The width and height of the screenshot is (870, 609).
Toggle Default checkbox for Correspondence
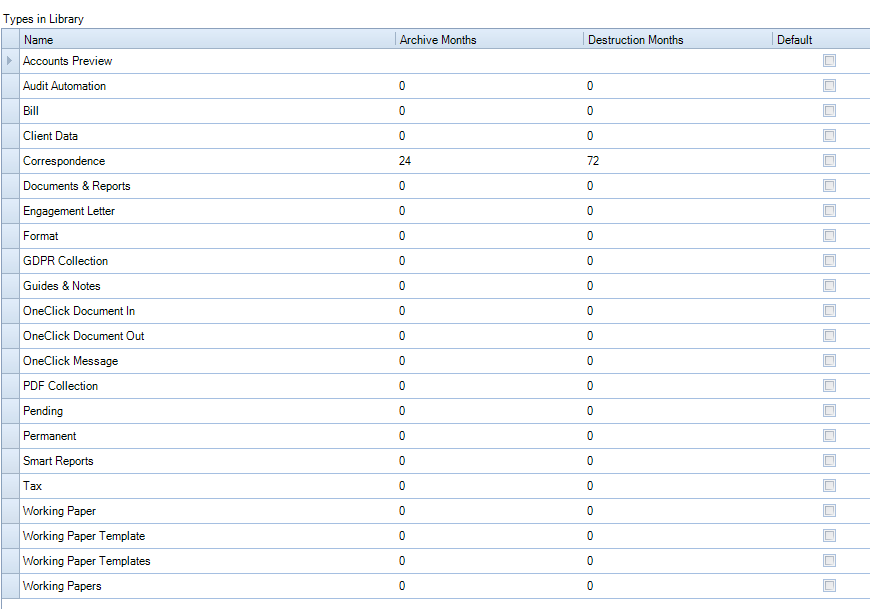pos(829,160)
